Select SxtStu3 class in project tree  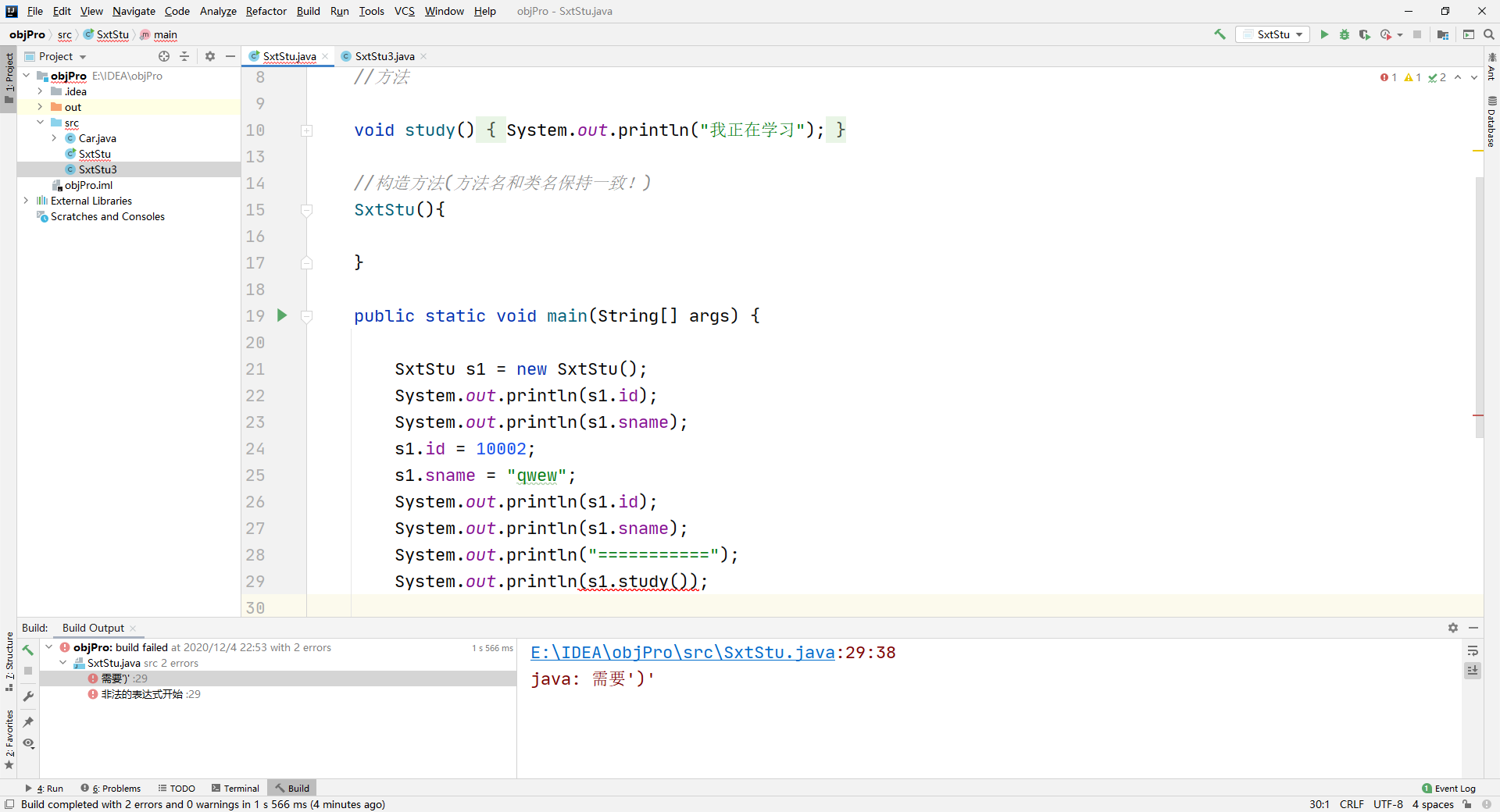(98, 169)
